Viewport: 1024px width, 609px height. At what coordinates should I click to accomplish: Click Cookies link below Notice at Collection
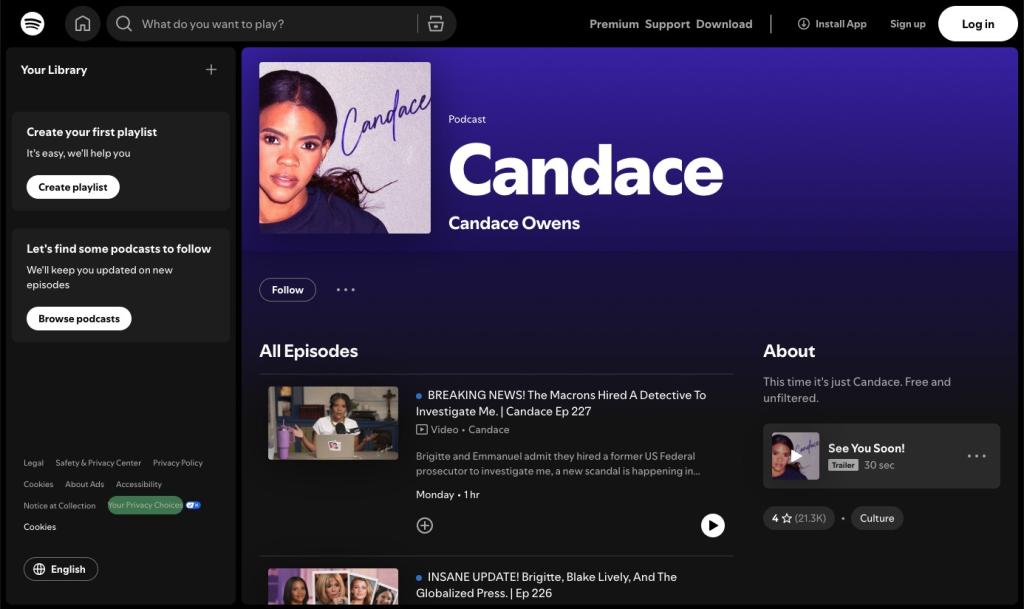coord(40,527)
